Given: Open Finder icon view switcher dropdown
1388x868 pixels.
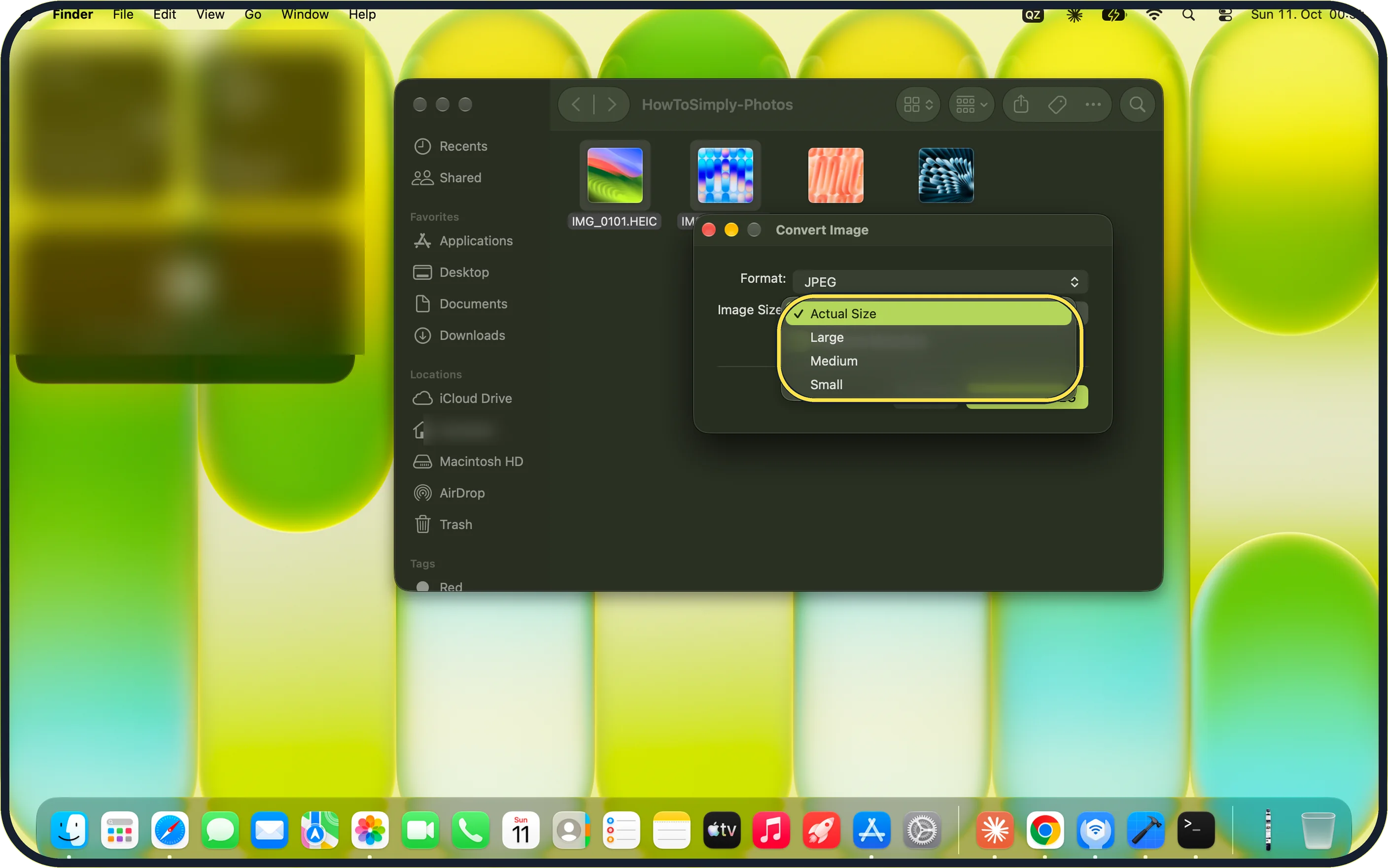Looking at the screenshot, I should pos(918,104).
